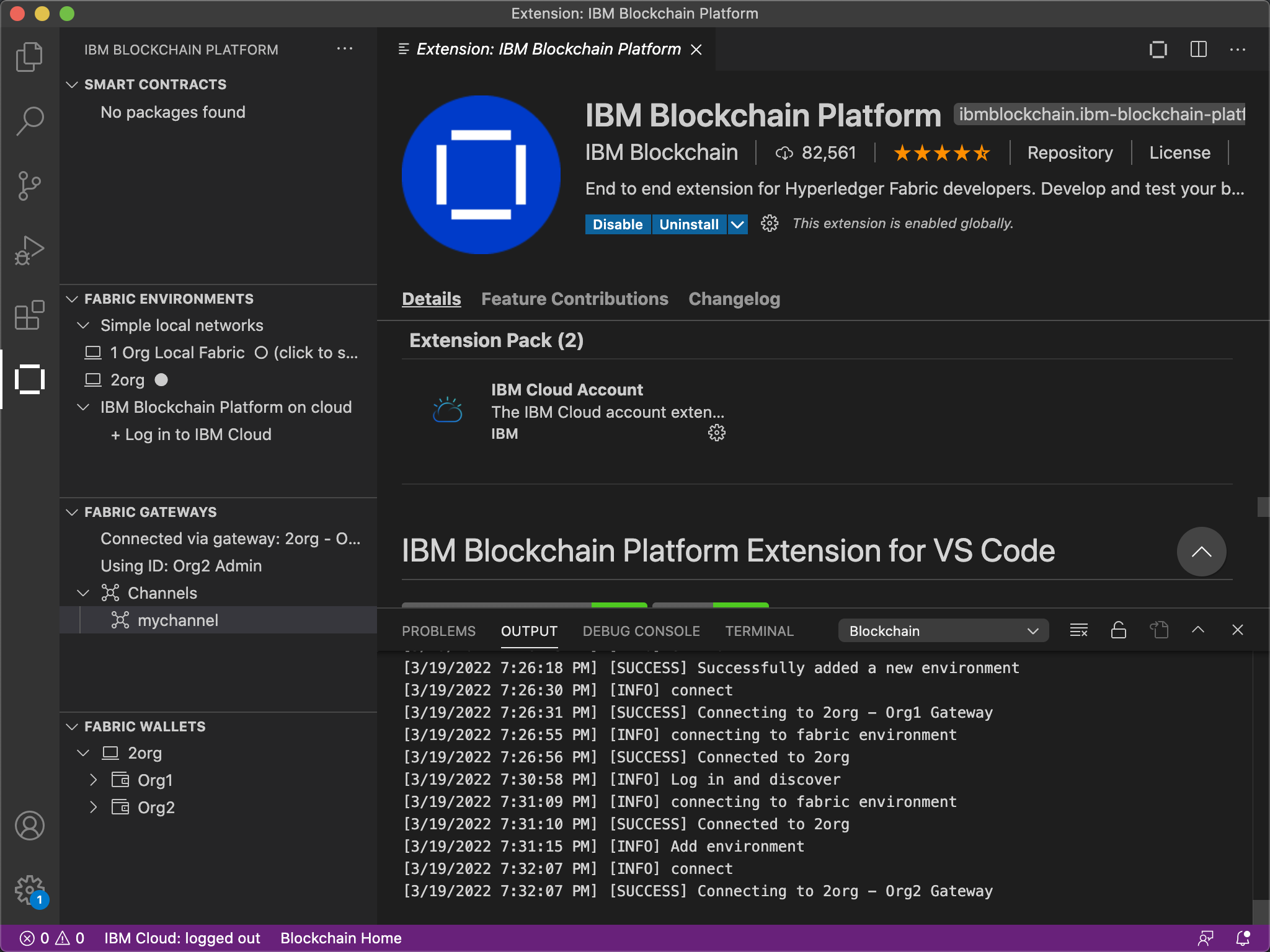Screen dimensions: 1270x952
Task: Click the IBM Cloud Account cloud icon
Action: click(x=447, y=410)
